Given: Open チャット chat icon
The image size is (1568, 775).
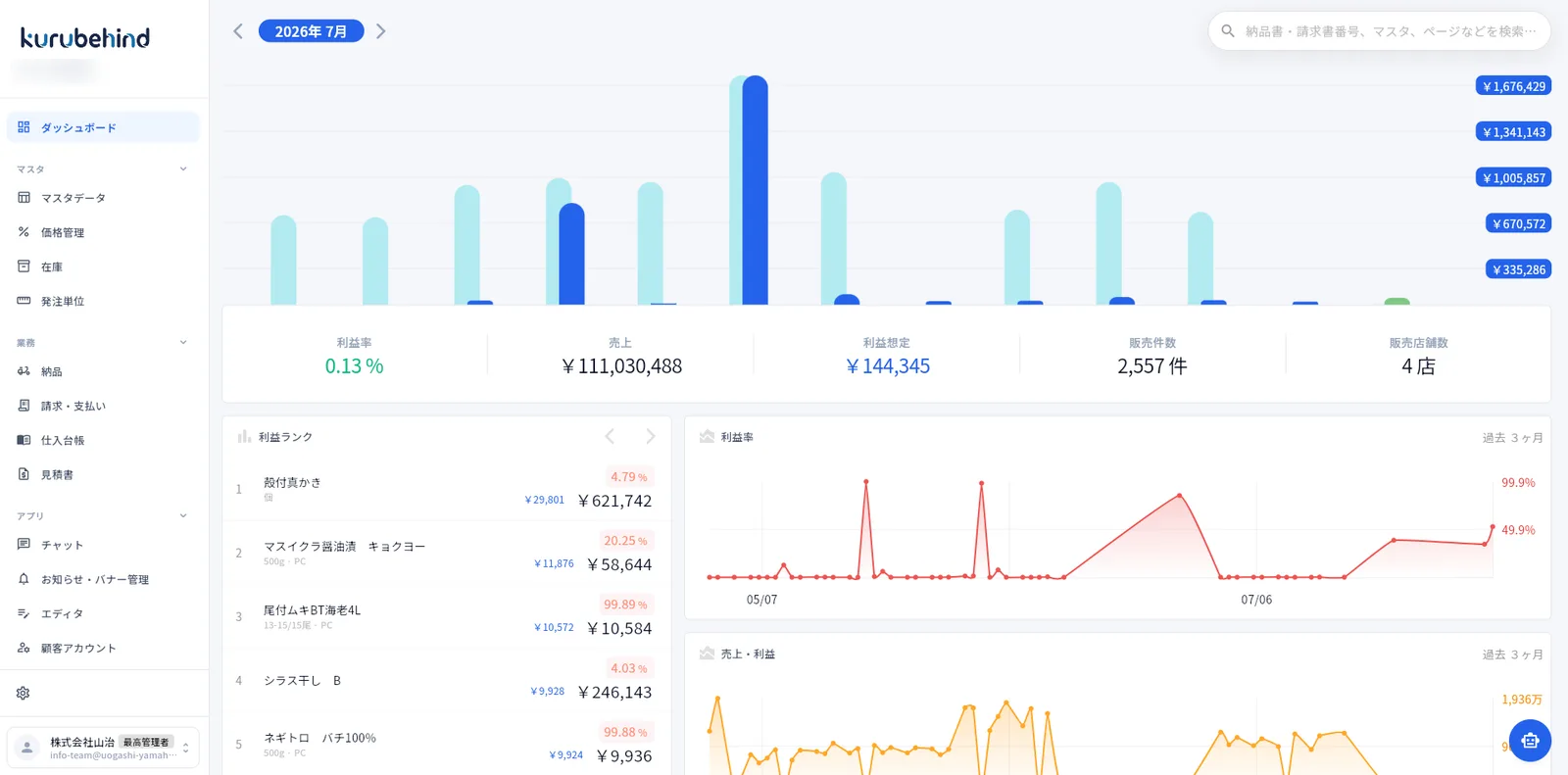Looking at the screenshot, I should [x=24, y=545].
